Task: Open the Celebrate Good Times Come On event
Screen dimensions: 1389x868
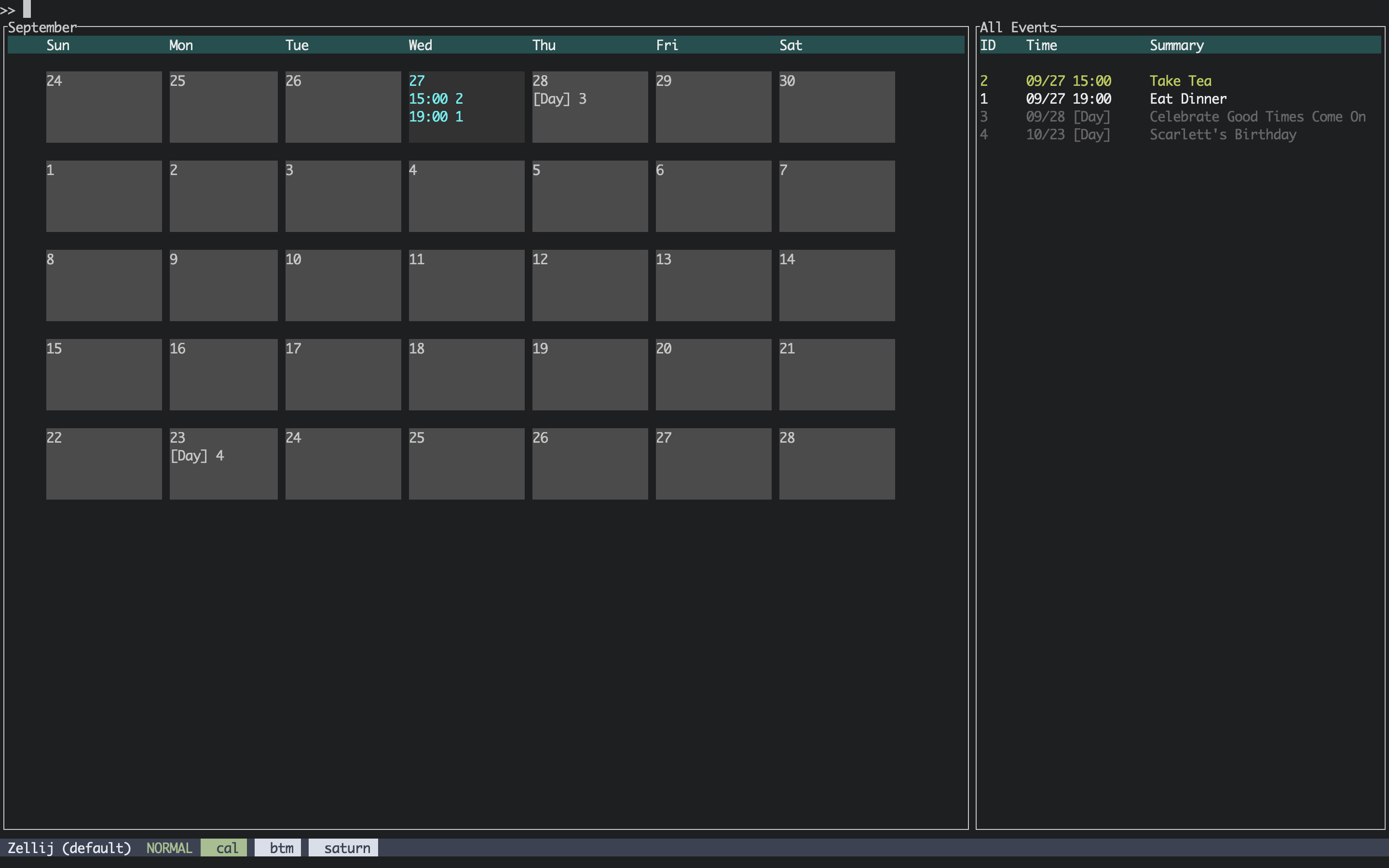Action: point(1256,117)
